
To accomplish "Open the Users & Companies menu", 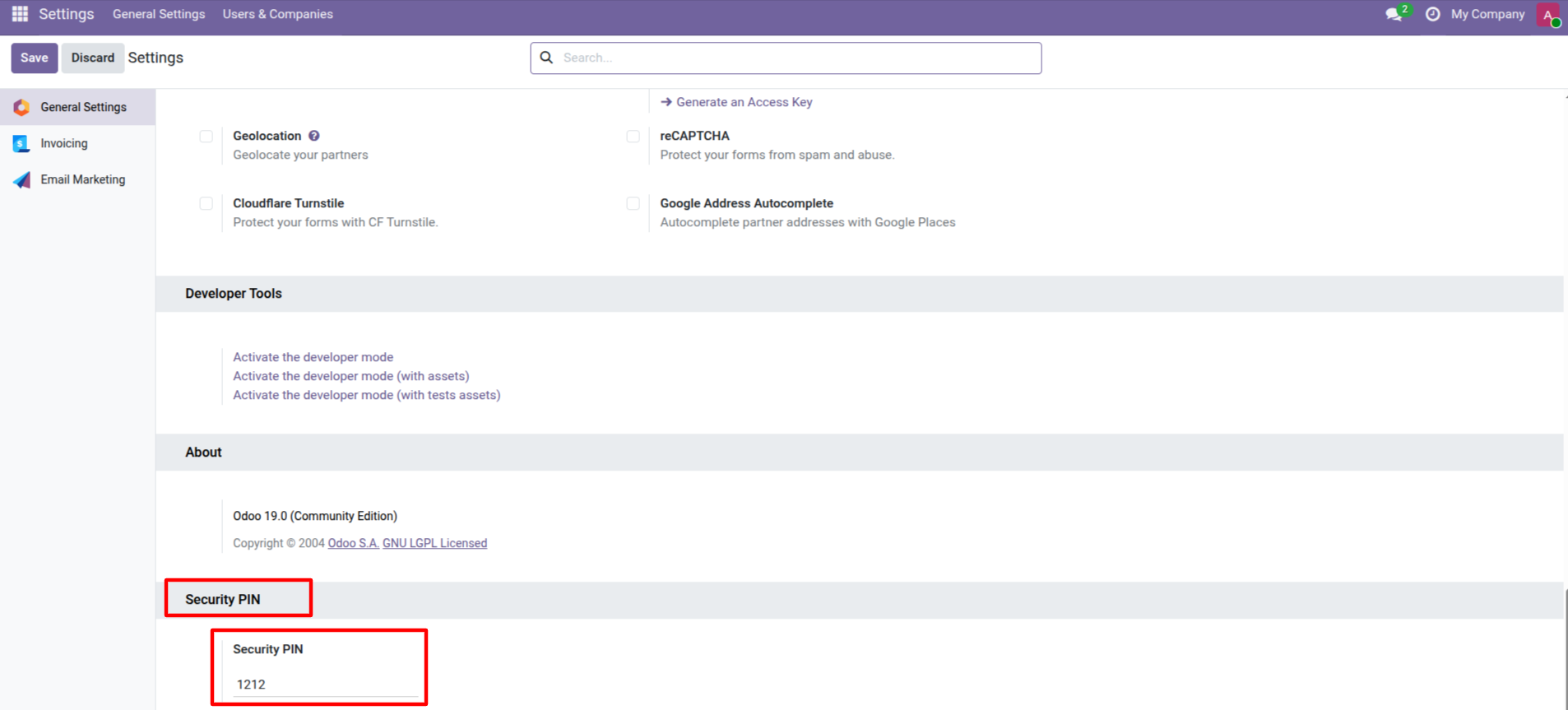I will pos(277,14).
